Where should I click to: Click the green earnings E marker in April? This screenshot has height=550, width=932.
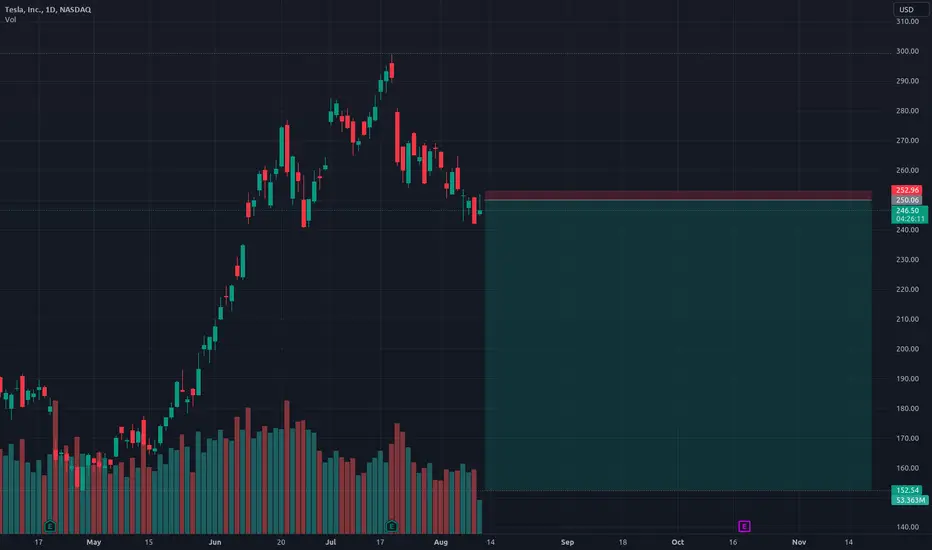point(50,526)
